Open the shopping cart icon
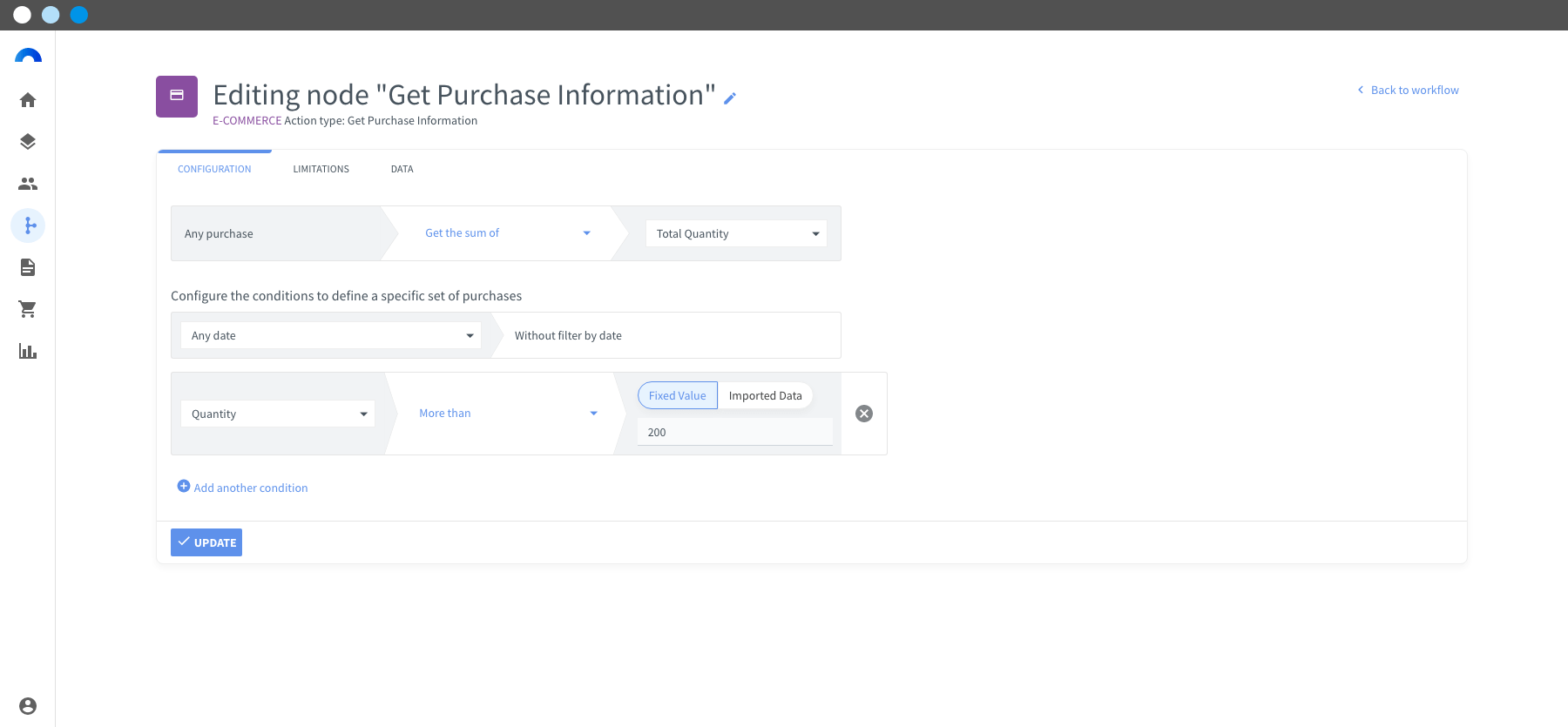This screenshot has height=727, width=1568. click(28, 309)
